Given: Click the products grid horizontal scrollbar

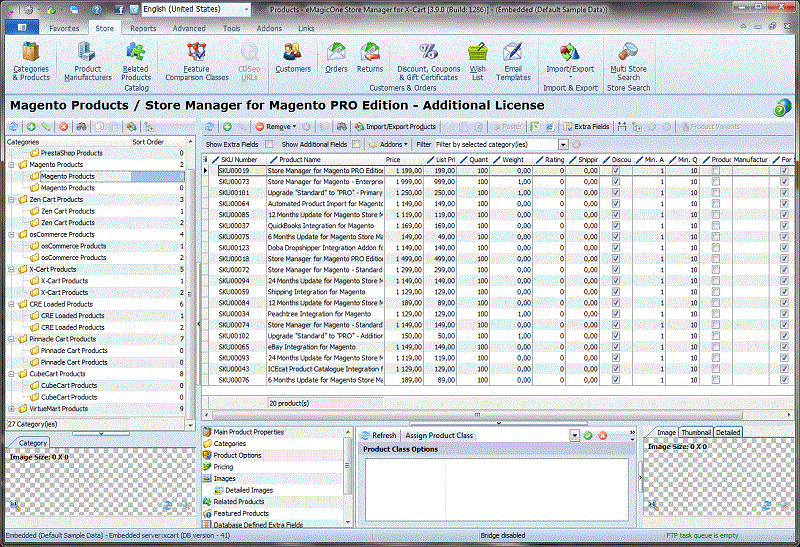Looking at the screenshot, I should [477, 415].
